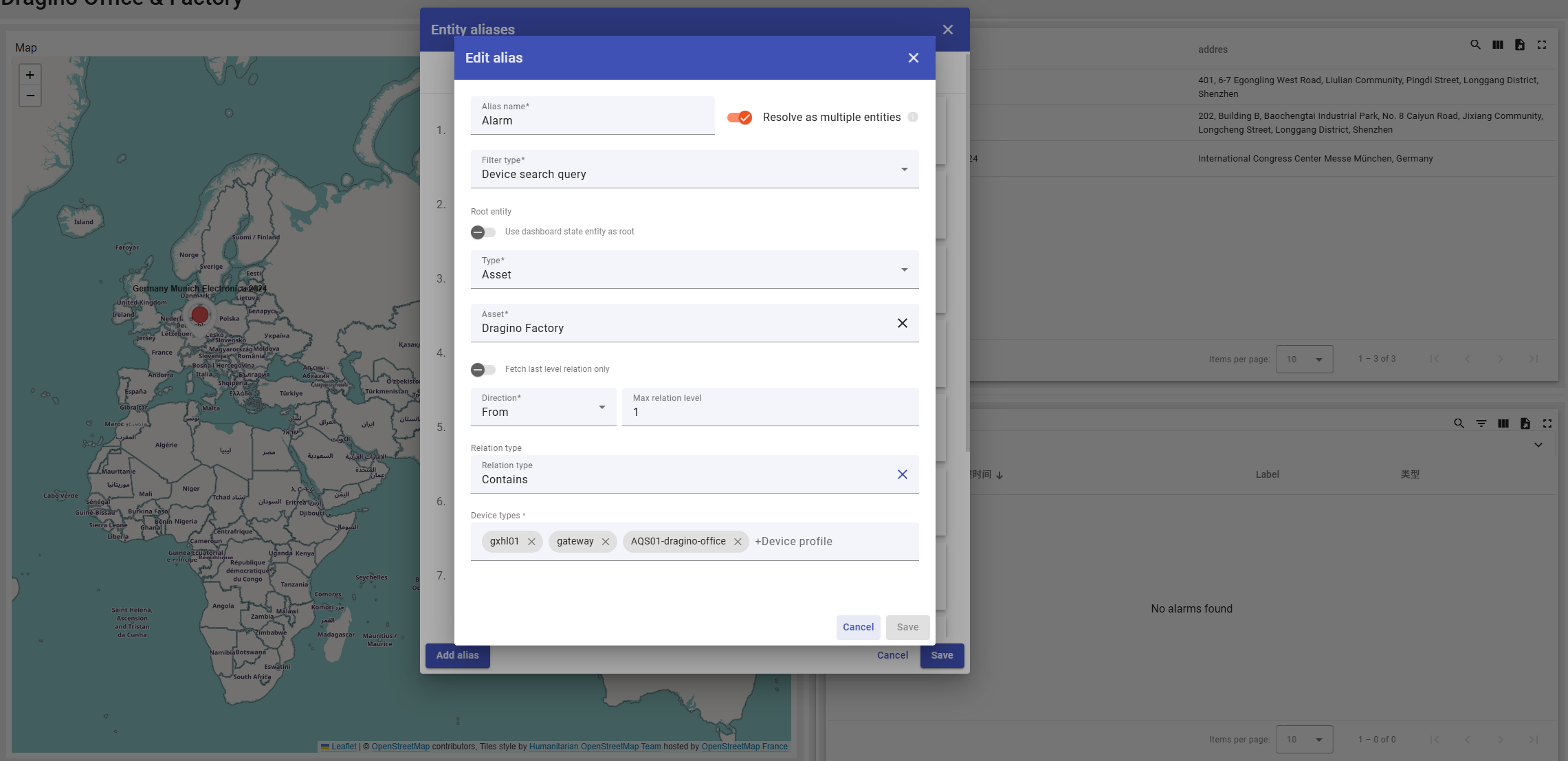Click the Alias name input field
1568x761 pixels.
pos(593,120)
